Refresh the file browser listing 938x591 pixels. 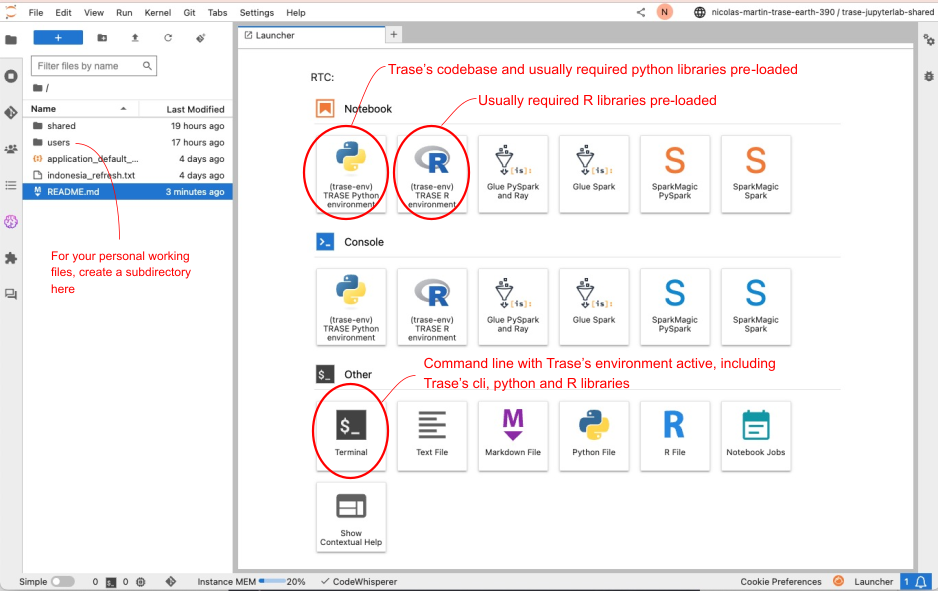pyautogui.click(x=168, y=38)
